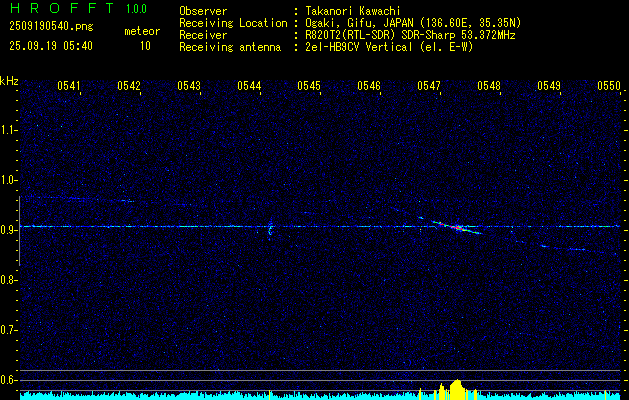629x400 pixels.
Task: Click the 0.8 kHz frequency label
Action: click(x=9, y=280)
